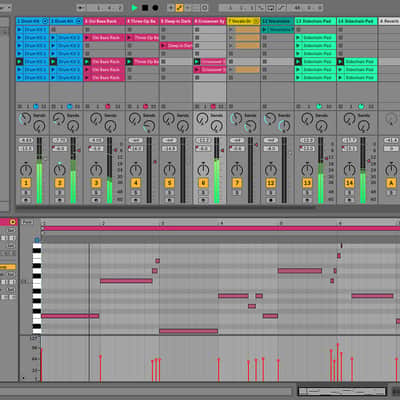Stop playback with the square Stop button

(x=145, y=8)
